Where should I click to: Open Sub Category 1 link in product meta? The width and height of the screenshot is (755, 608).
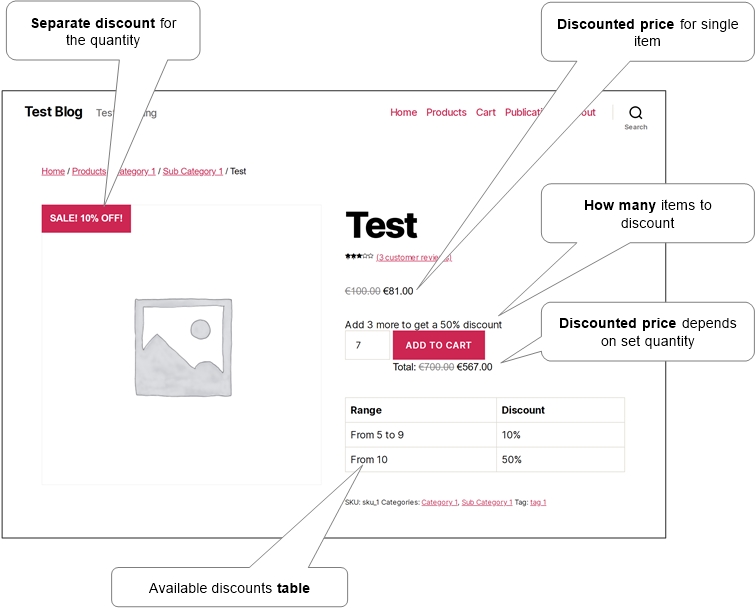[487, 502]
